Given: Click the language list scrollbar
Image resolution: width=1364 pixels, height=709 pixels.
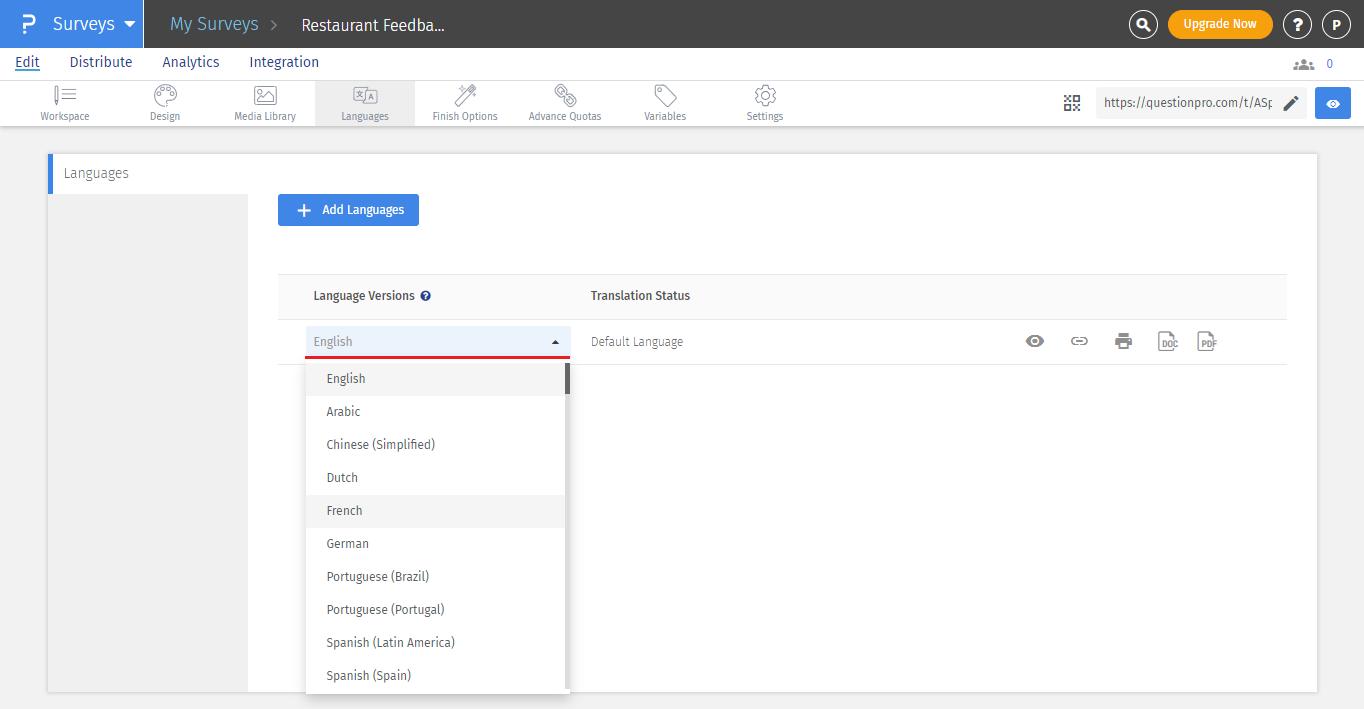Looking at the screenshot, I should (x=567, y=378).
